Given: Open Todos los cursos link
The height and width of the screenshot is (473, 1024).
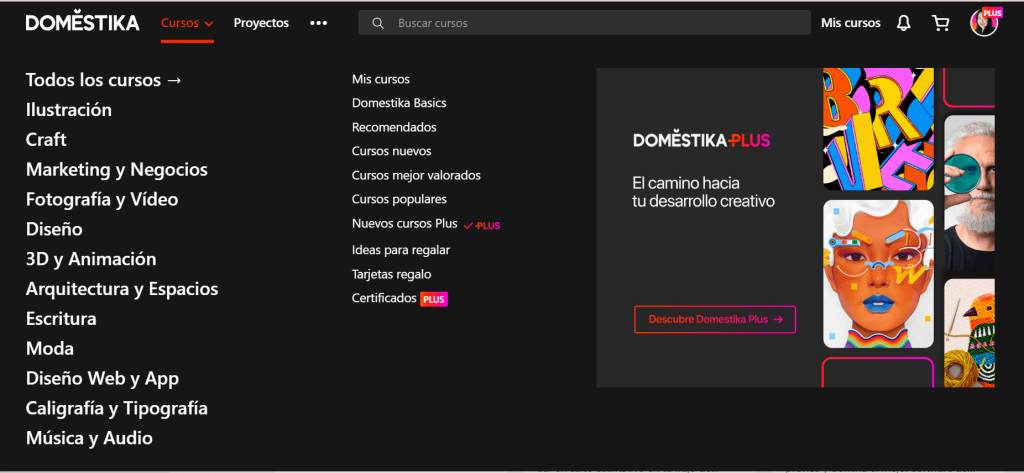Looking at the screenshot, I should click(x=104, y=80).
